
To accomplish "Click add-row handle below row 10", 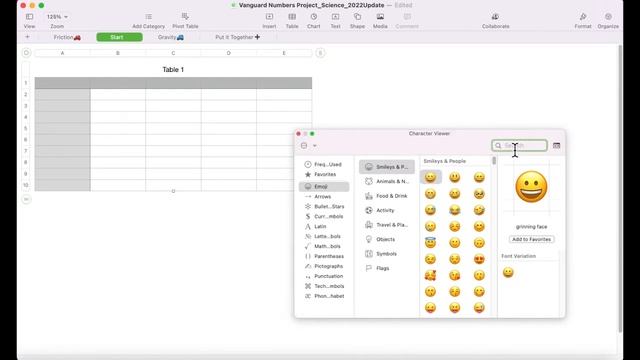I will (26, 199).
